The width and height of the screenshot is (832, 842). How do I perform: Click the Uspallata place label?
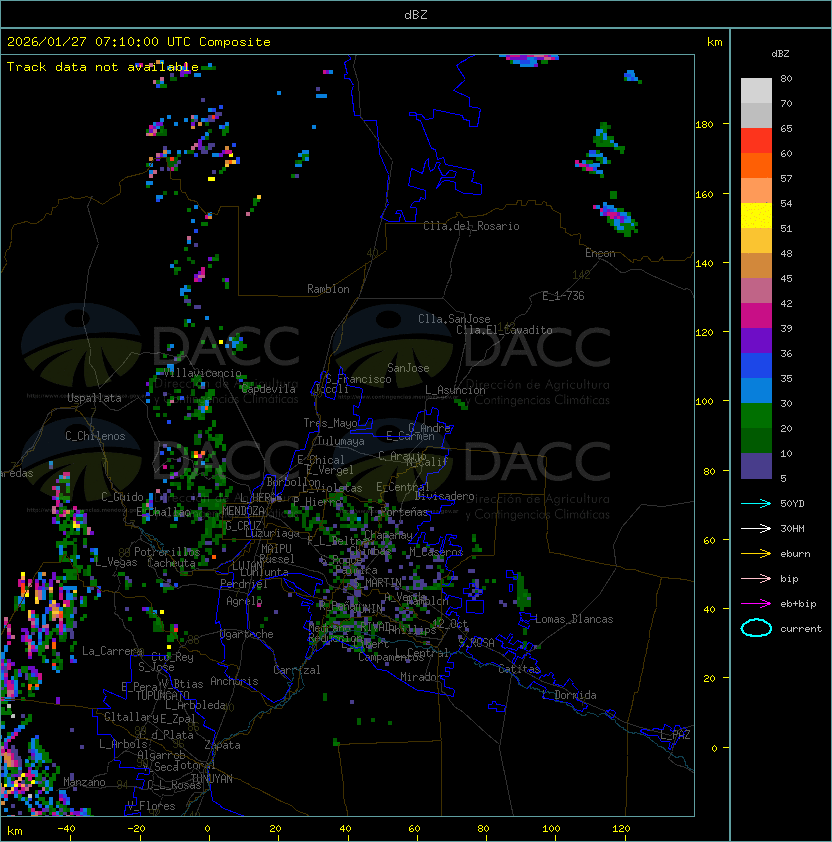[x=94, y=398]
